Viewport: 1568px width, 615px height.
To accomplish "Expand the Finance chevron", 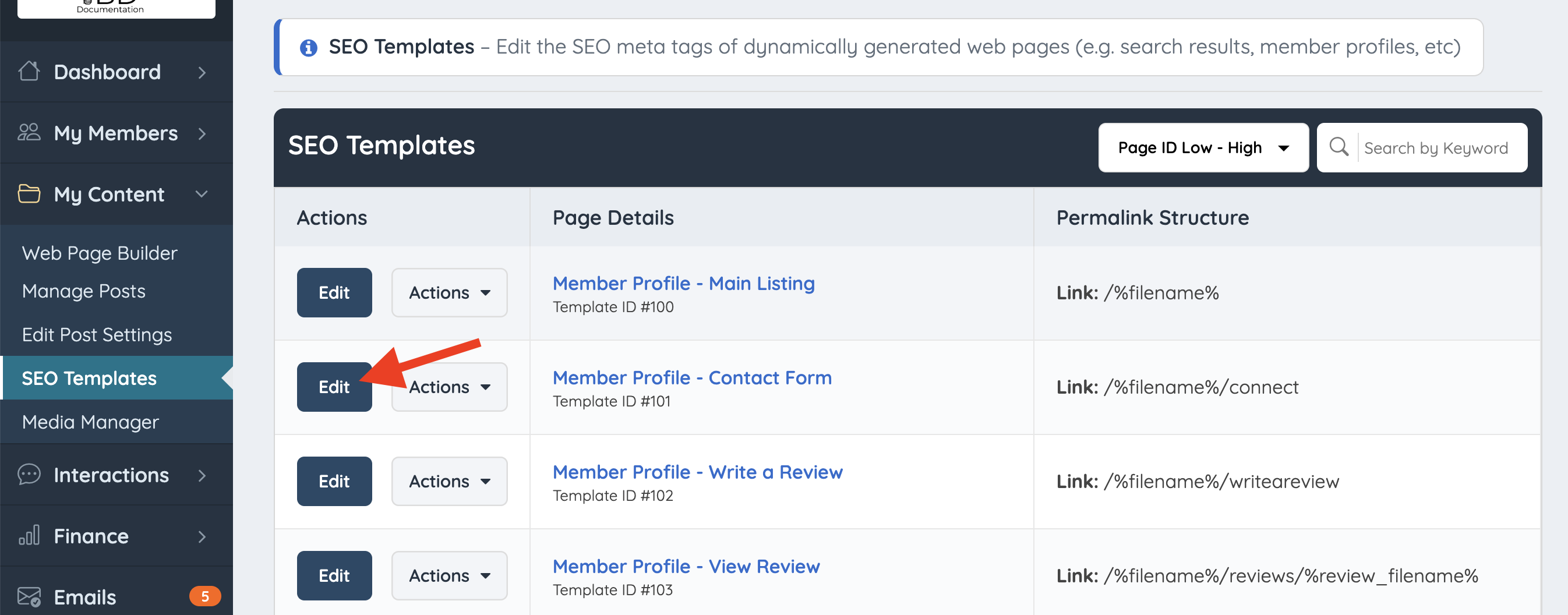I will pyautogui.click(x=202, y=536).
